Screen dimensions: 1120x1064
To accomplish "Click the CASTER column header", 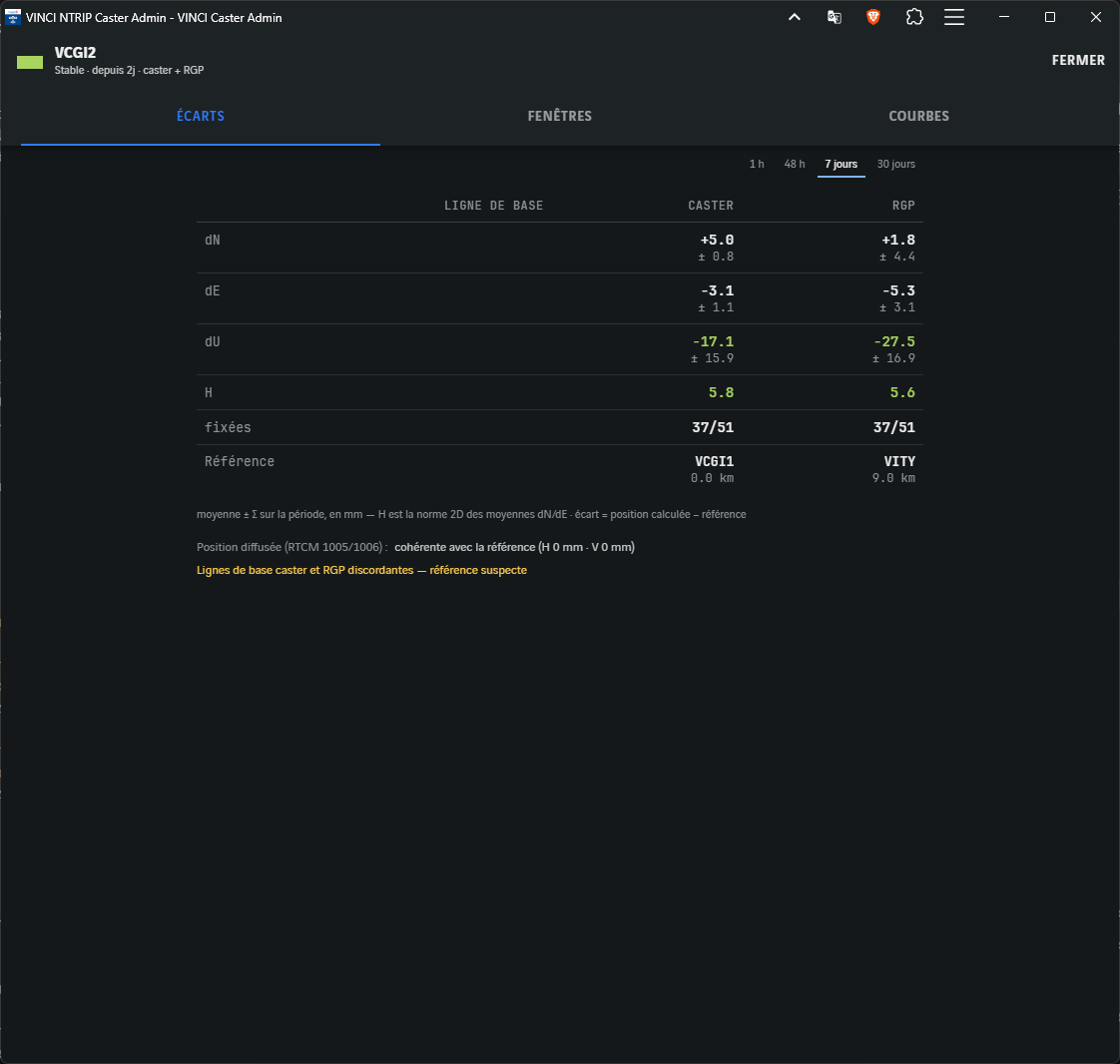I will 711,206.
